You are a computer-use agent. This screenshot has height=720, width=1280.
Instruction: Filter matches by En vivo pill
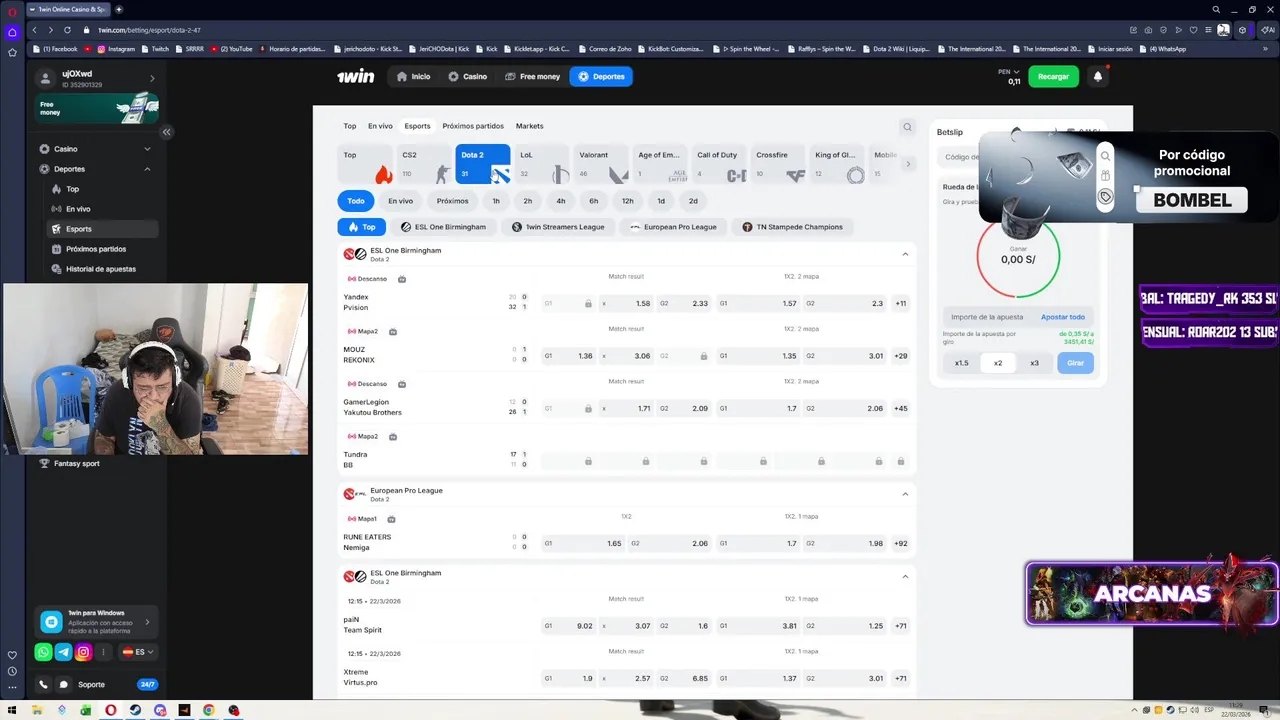[400, 201]
